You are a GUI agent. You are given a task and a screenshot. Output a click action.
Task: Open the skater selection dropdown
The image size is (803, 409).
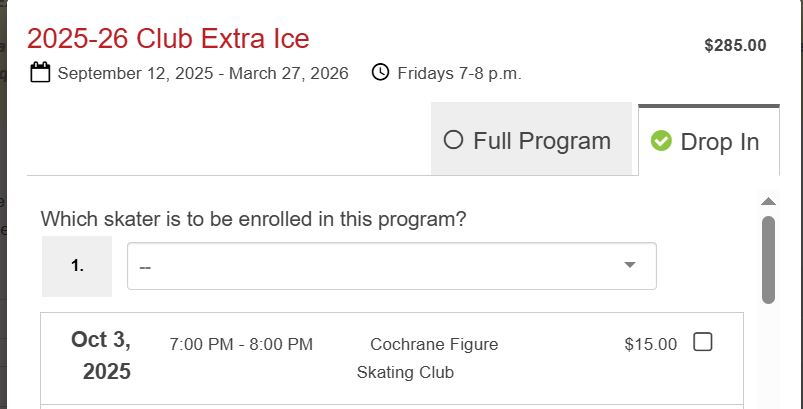click(x=391, y=266)
